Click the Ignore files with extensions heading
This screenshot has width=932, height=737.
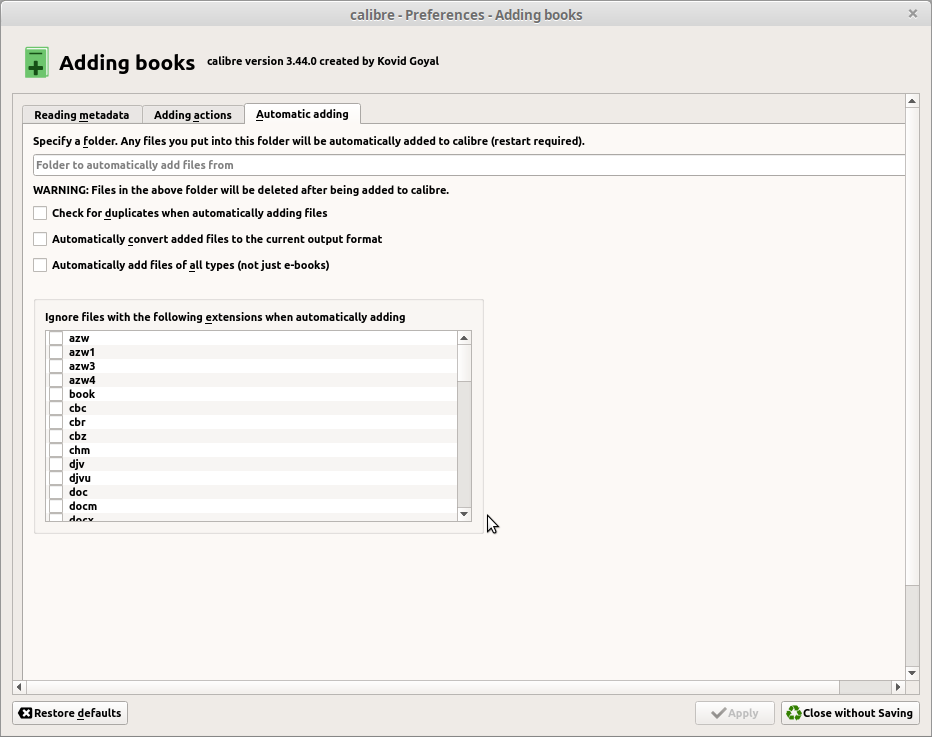tap(225, 317)
